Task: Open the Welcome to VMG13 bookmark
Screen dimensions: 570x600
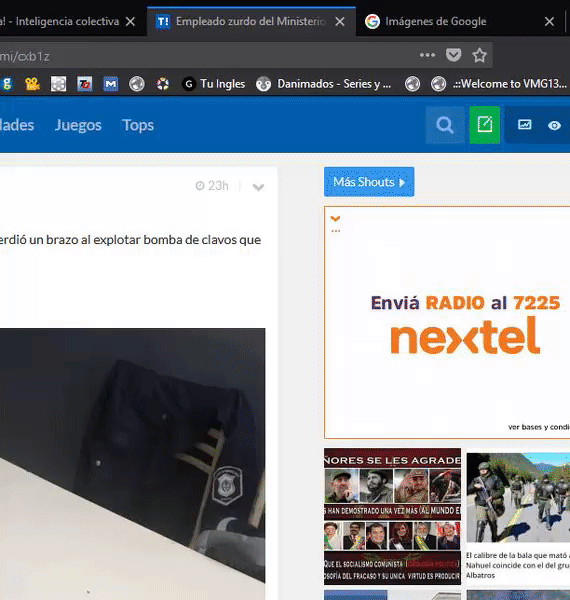Action: [x=499, y=84]
